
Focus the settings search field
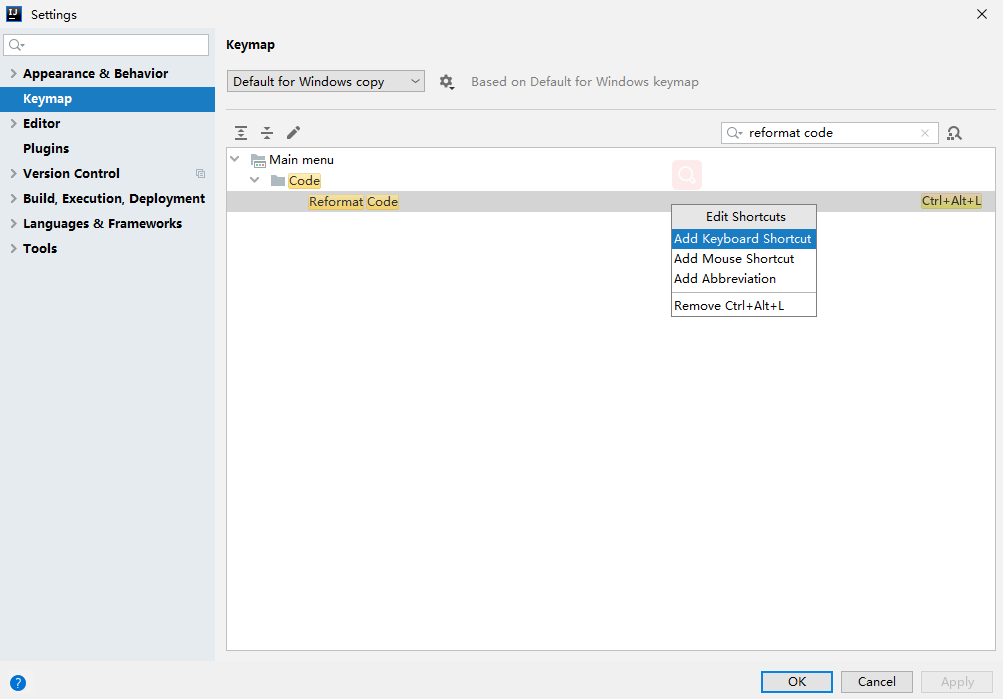(106, 45)
